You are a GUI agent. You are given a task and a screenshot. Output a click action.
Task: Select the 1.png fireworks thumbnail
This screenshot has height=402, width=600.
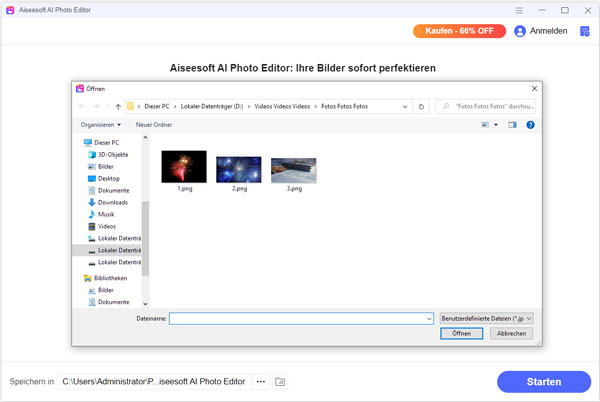pyautogui.click(x=184, y=167)
